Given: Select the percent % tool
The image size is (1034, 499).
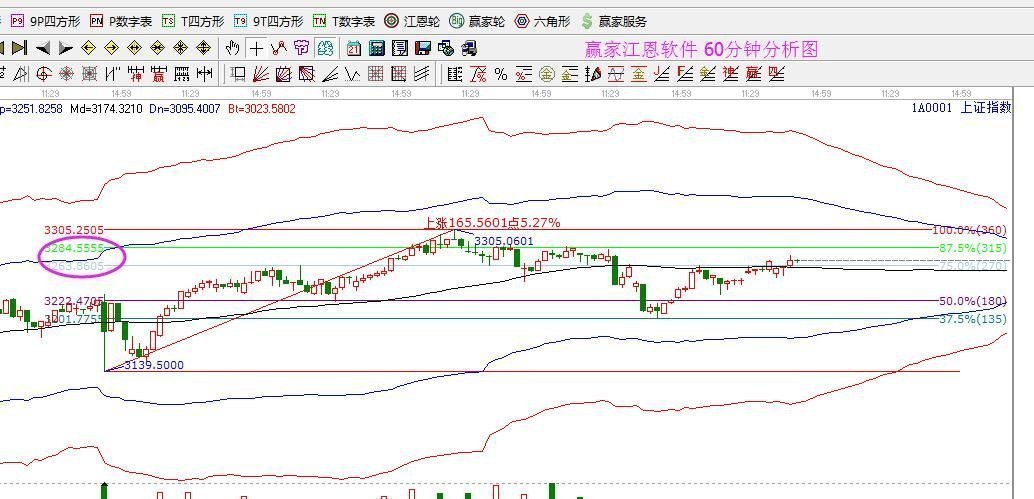Looking at the screenshot, I should pos(501,74).
